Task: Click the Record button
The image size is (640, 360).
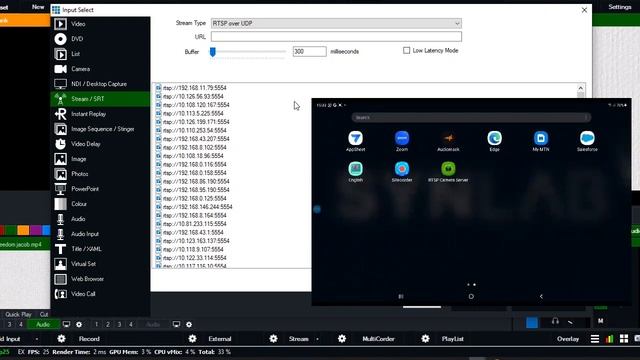Action: tap(89, 339)
